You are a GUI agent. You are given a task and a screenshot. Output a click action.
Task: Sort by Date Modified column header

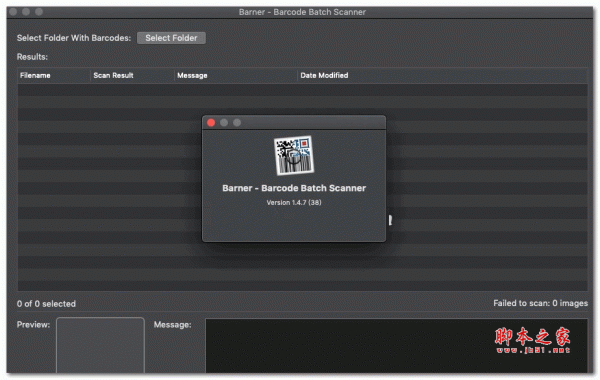click(442, 75)
